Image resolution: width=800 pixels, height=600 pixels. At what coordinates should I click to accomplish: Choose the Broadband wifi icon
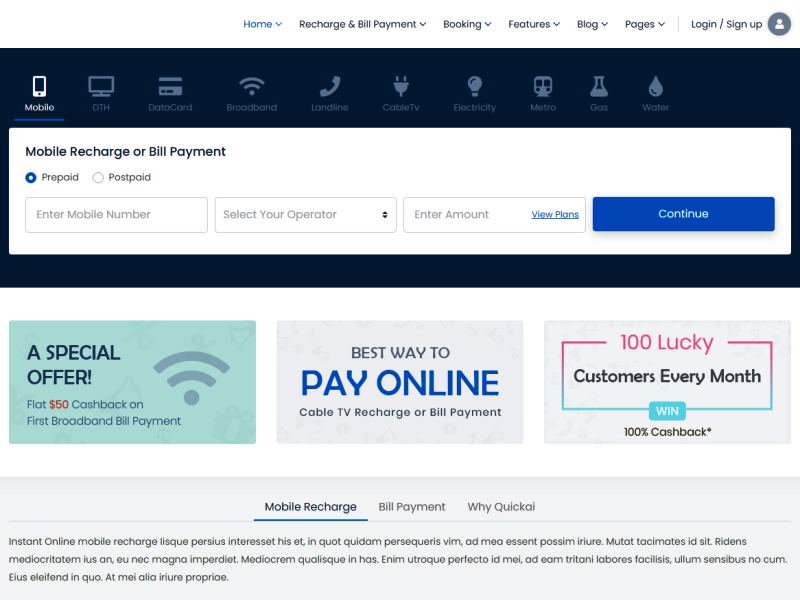pyautogui.click(x=252, y=87)
